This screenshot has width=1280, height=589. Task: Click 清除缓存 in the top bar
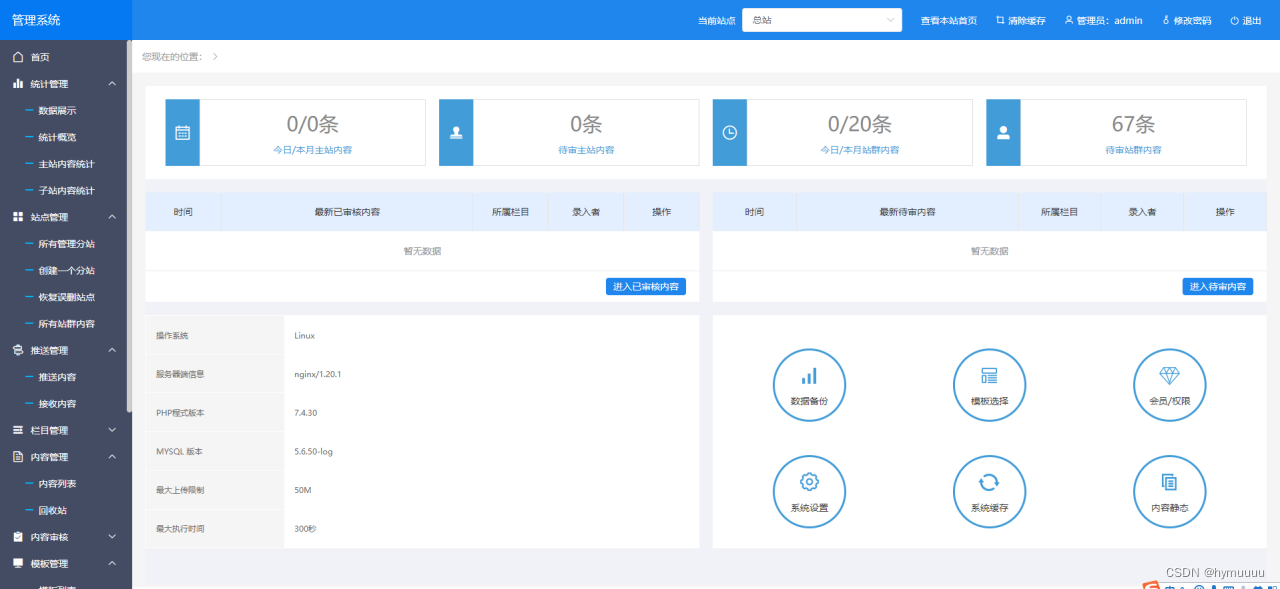pos(1027,20)
